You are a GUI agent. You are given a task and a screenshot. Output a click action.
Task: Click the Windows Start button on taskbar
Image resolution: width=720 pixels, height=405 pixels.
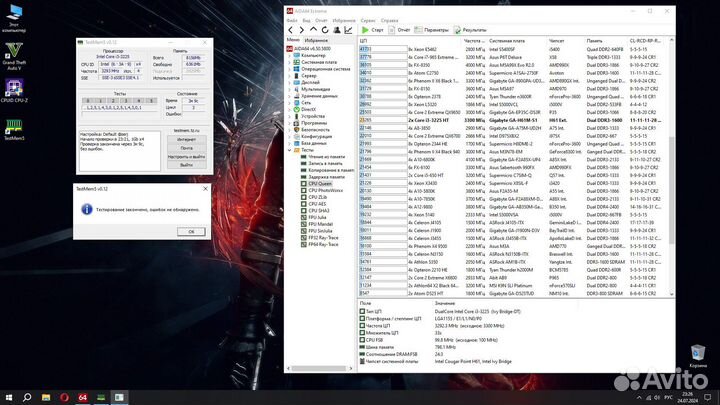(9, 397)
